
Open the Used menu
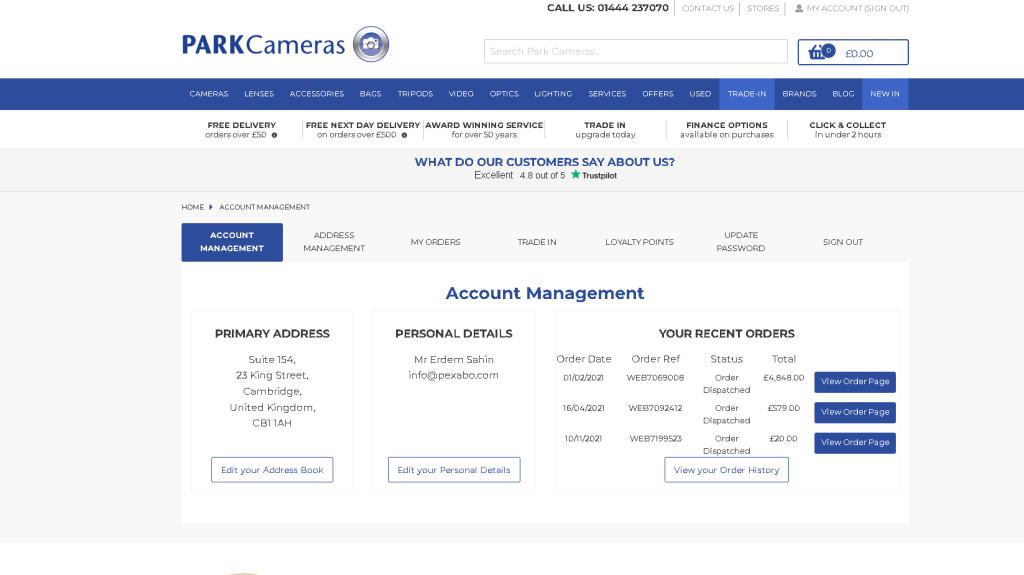(700, 94)
